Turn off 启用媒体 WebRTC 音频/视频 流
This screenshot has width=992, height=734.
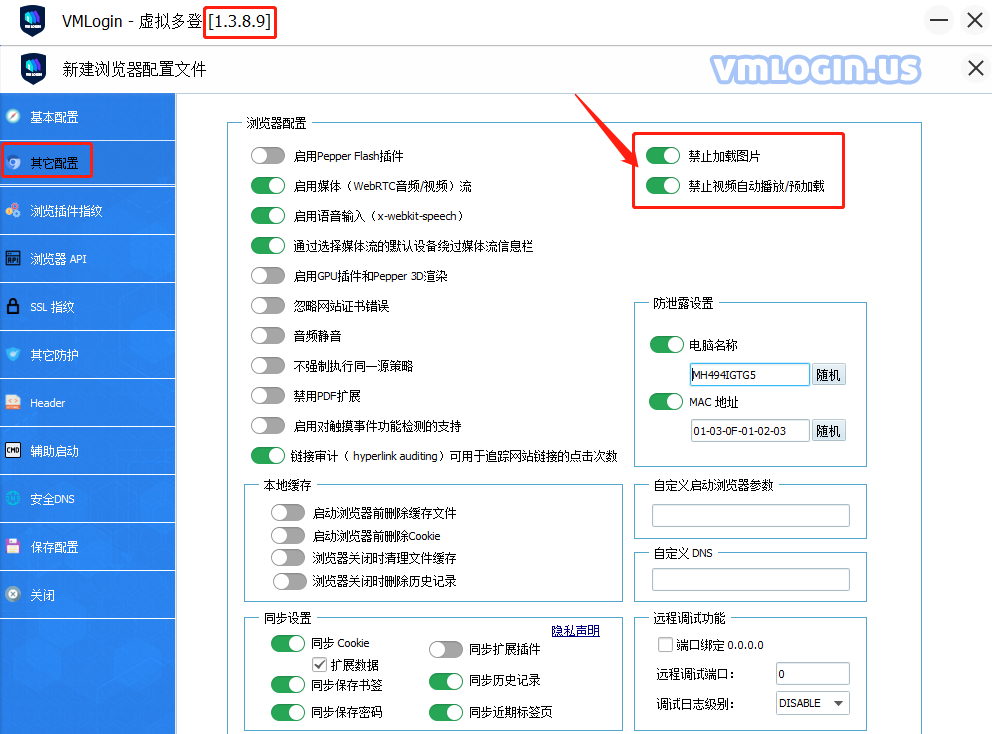268,185
